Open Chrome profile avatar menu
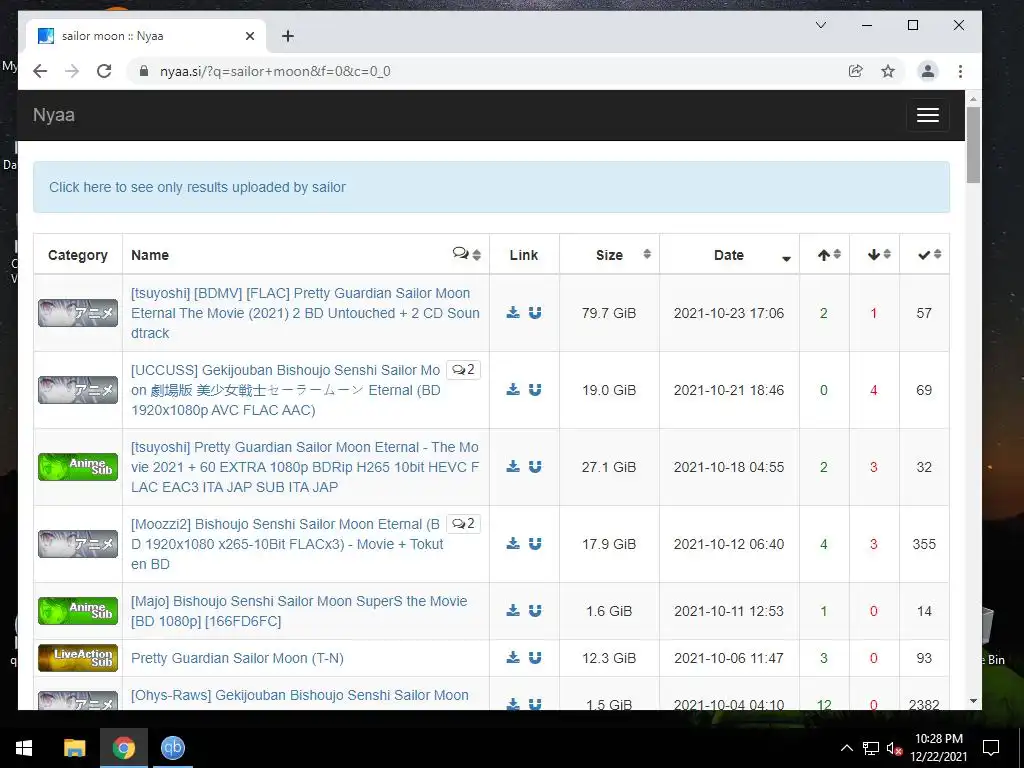 [927, 71]
